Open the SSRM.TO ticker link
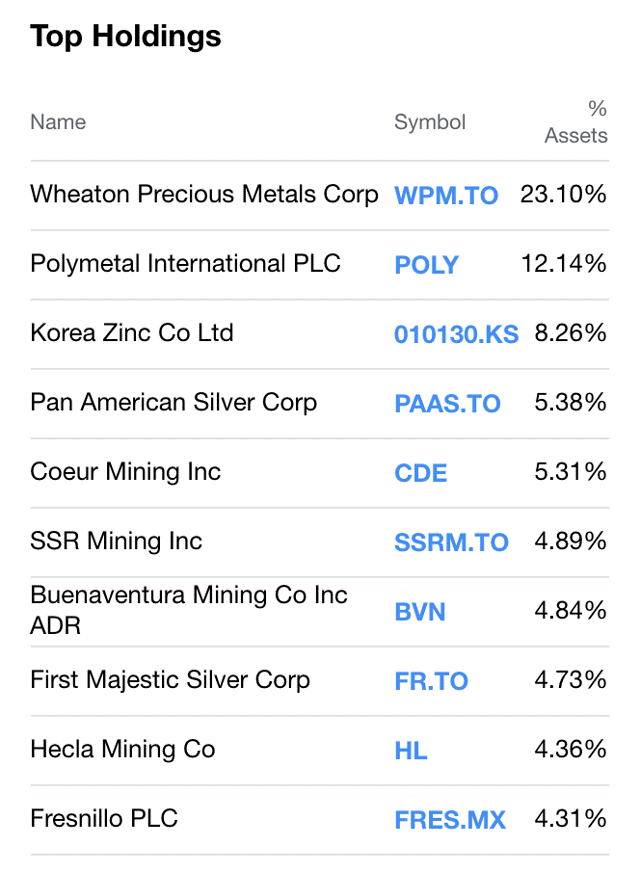 451,542
